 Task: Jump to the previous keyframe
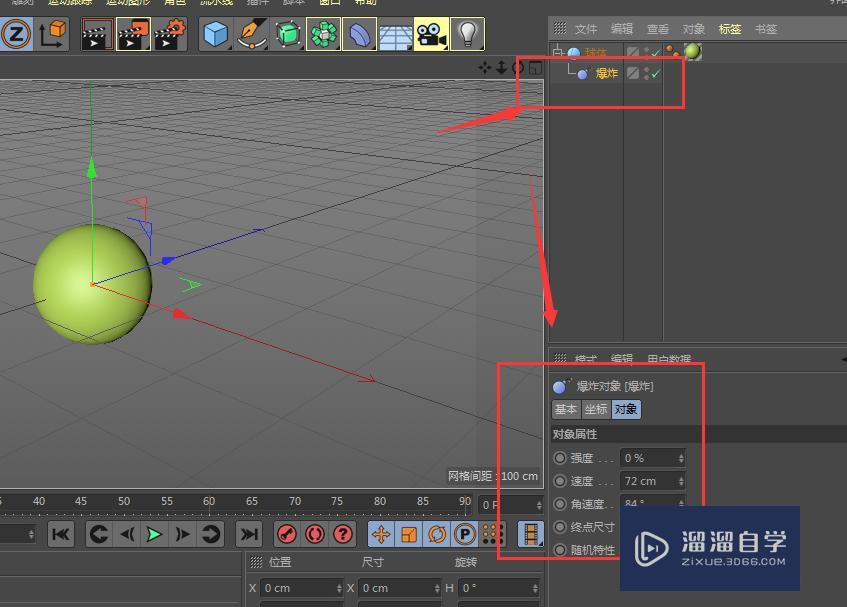pyautogui.click(x=99, y=535)
